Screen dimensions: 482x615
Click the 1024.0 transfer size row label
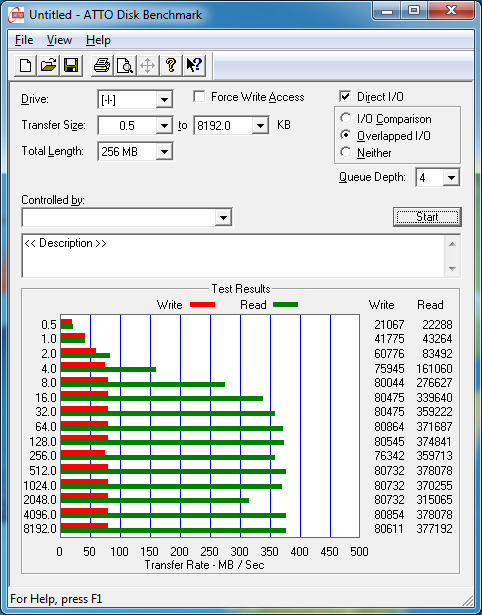click(40, 486)
